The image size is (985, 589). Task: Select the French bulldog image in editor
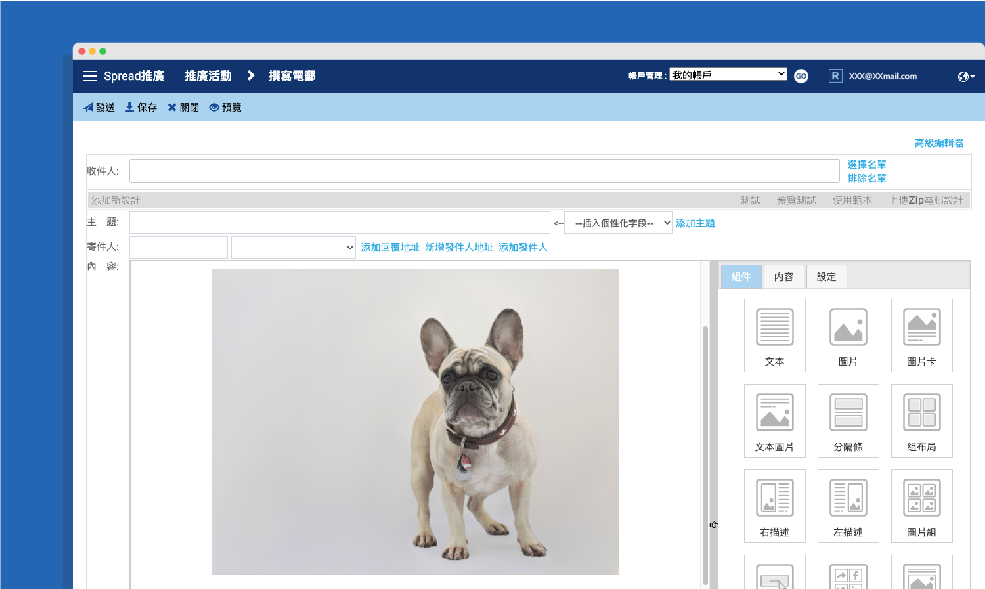[415, 422]
